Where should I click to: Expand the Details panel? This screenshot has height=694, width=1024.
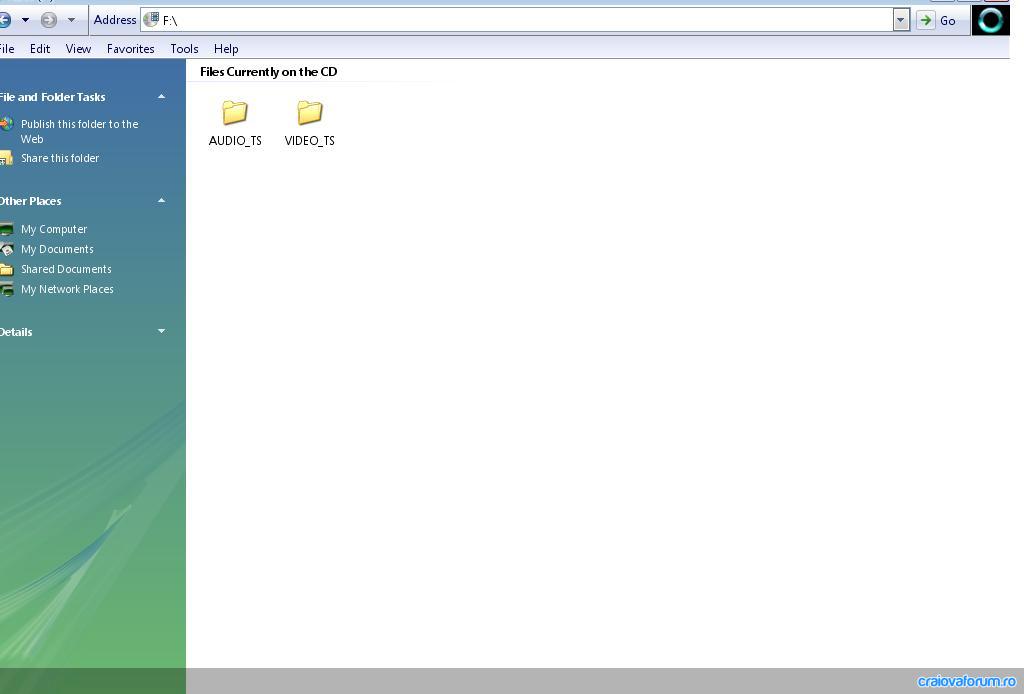pos(161,331)
